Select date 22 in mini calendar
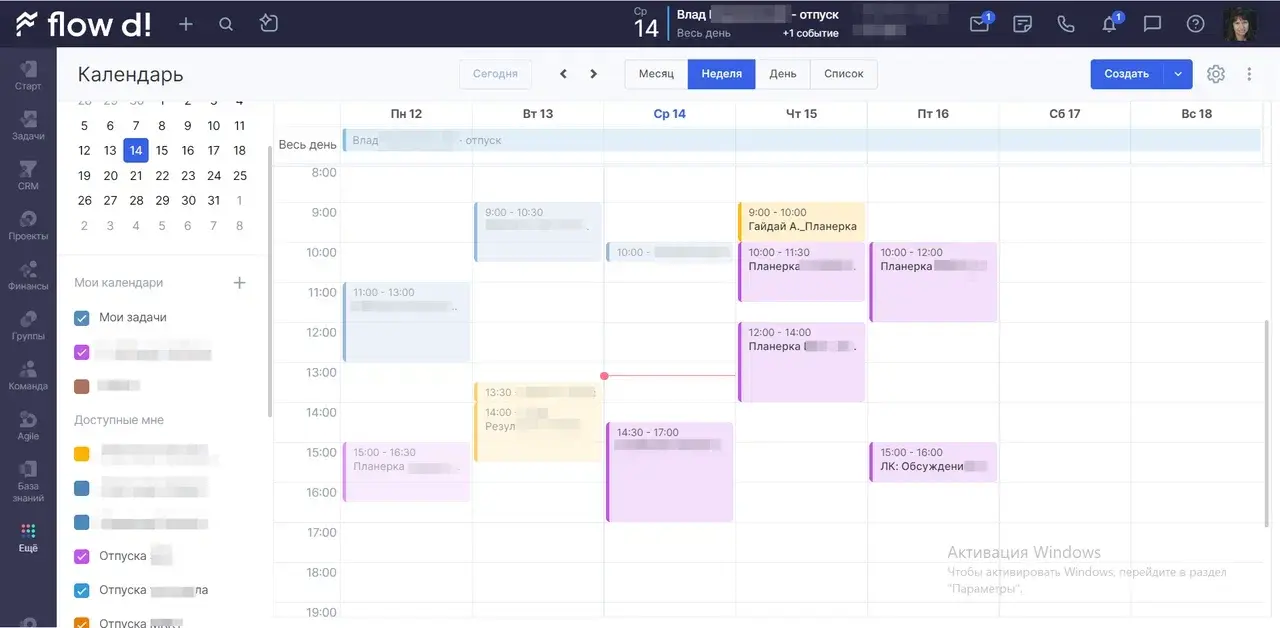This screenshot has height=628, width=1280. tap(162, 175)
